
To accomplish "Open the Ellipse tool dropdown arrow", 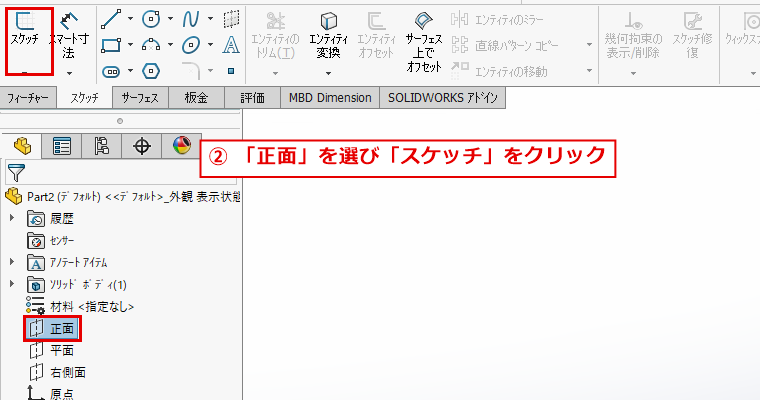I will pyautogui.click(x=210, y=45).
